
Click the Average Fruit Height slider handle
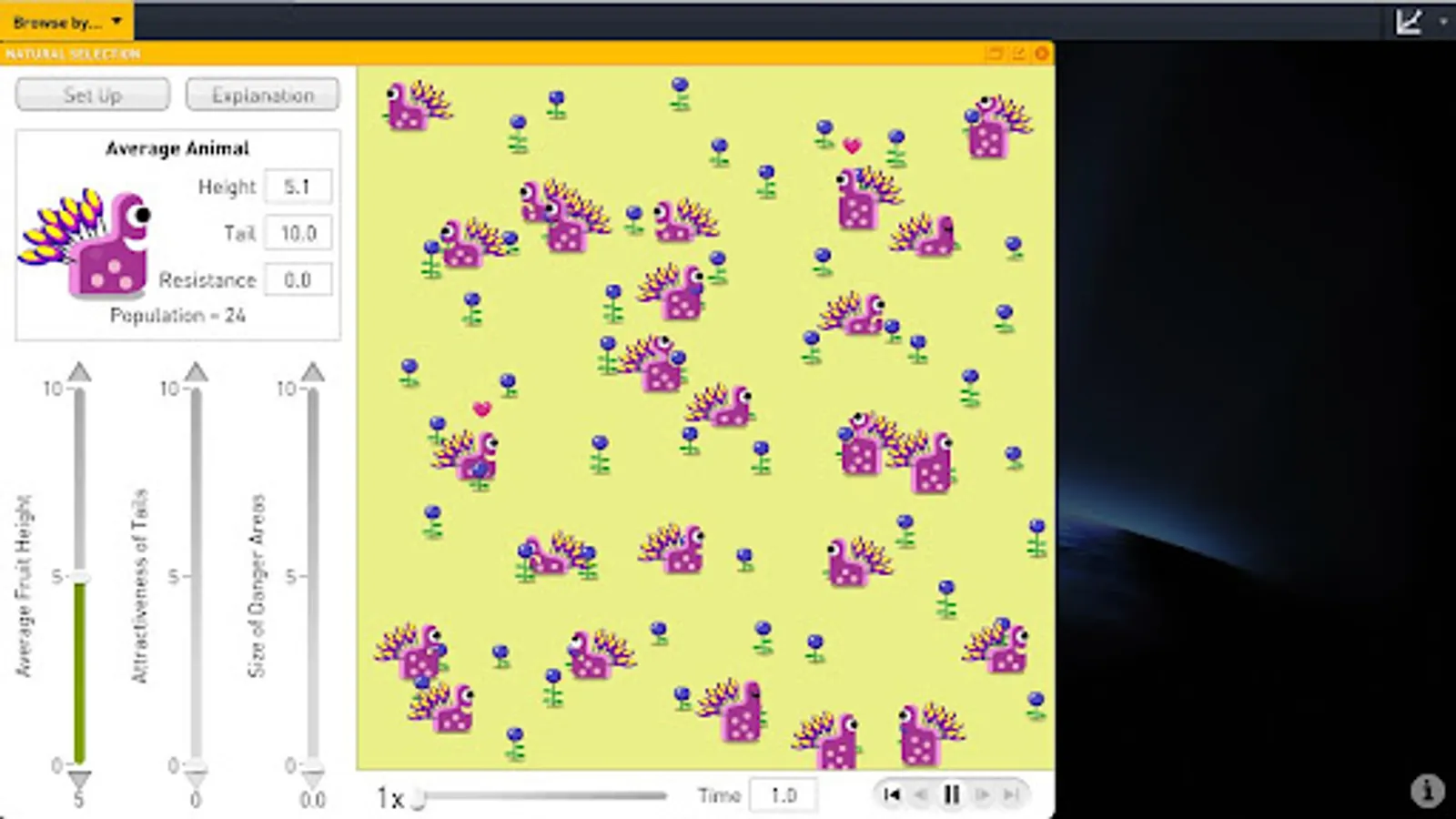(80, 578)
